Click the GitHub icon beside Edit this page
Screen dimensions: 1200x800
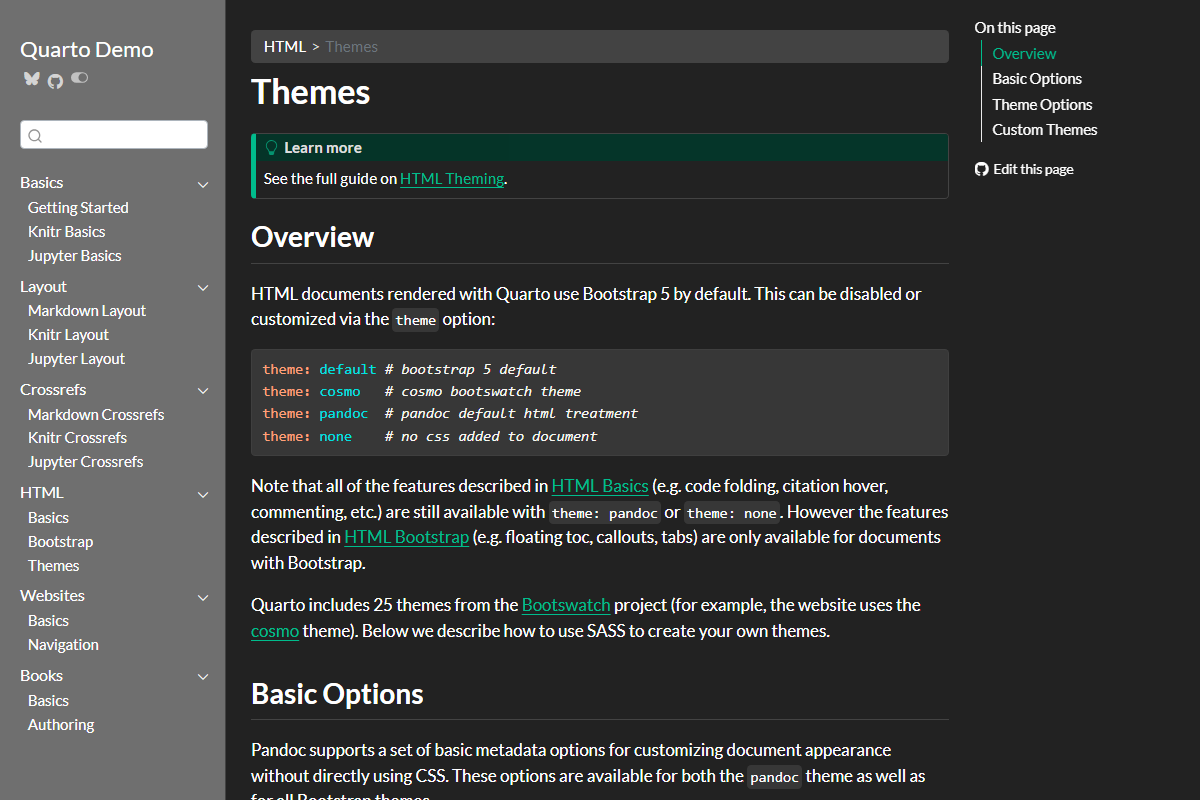pos(981,169)
